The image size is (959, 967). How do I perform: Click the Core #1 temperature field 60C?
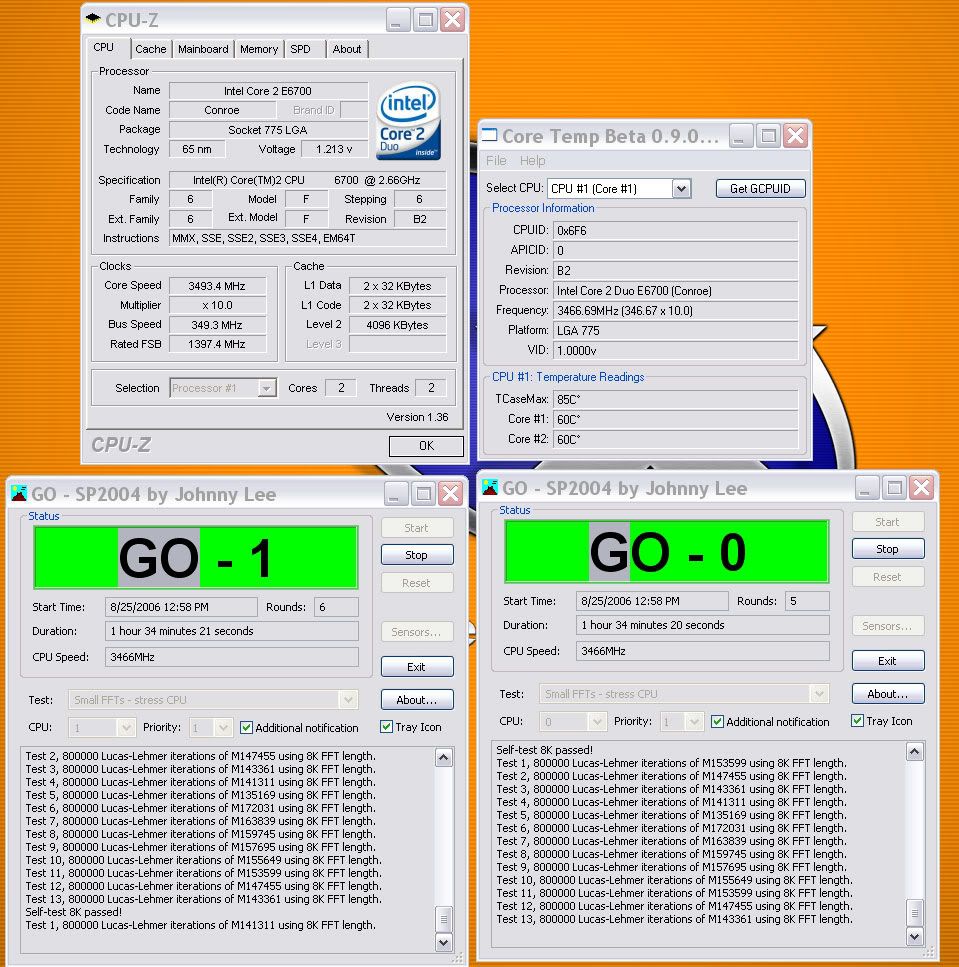tap(675, 419)
